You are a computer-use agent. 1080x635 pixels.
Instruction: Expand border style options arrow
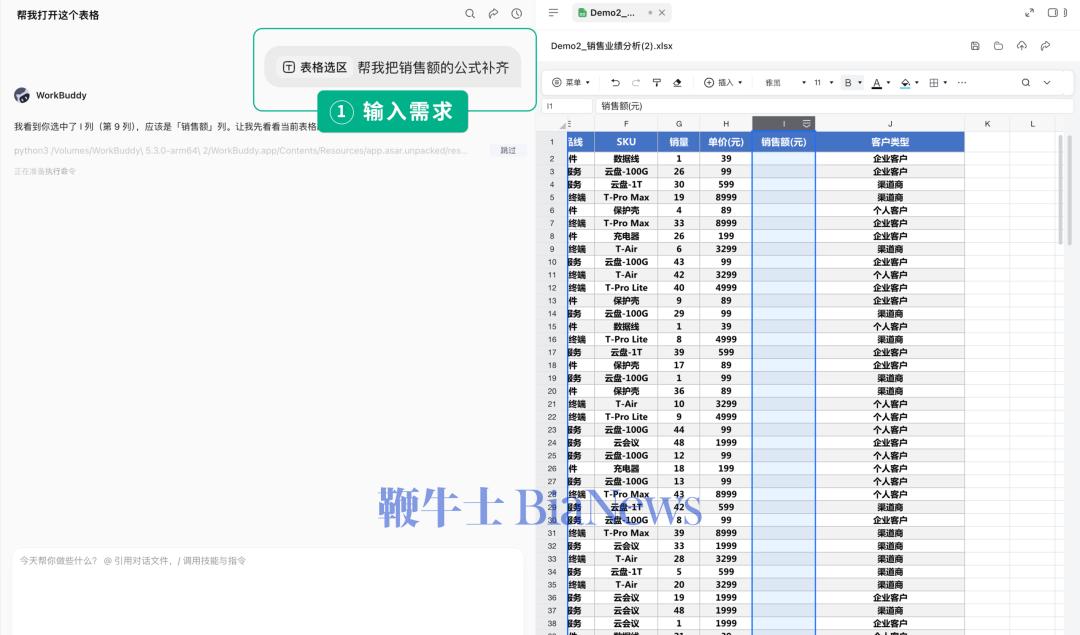[945, 83]
